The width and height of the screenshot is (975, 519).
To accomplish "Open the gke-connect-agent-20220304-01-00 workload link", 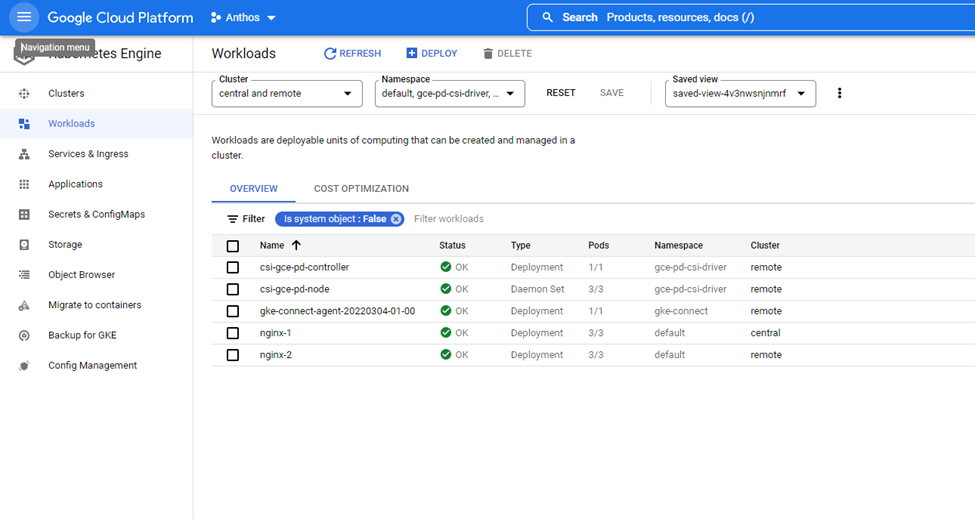I will click(337, 311).
